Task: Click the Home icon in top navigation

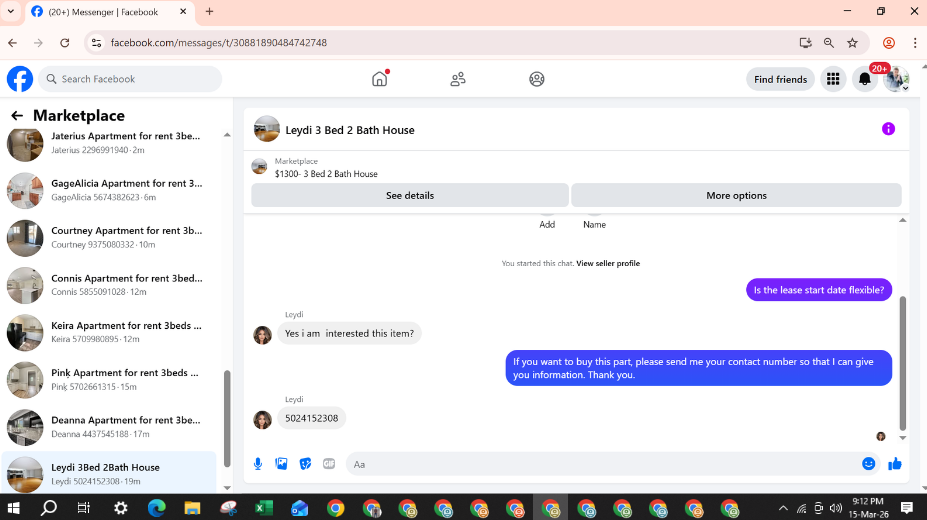Action: coord(380,79)
